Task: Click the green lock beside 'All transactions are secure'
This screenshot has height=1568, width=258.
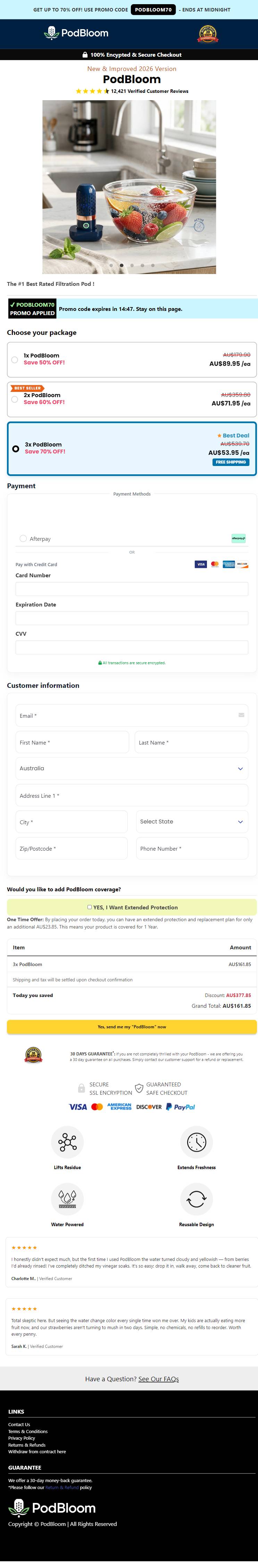Action: (100, 663)
